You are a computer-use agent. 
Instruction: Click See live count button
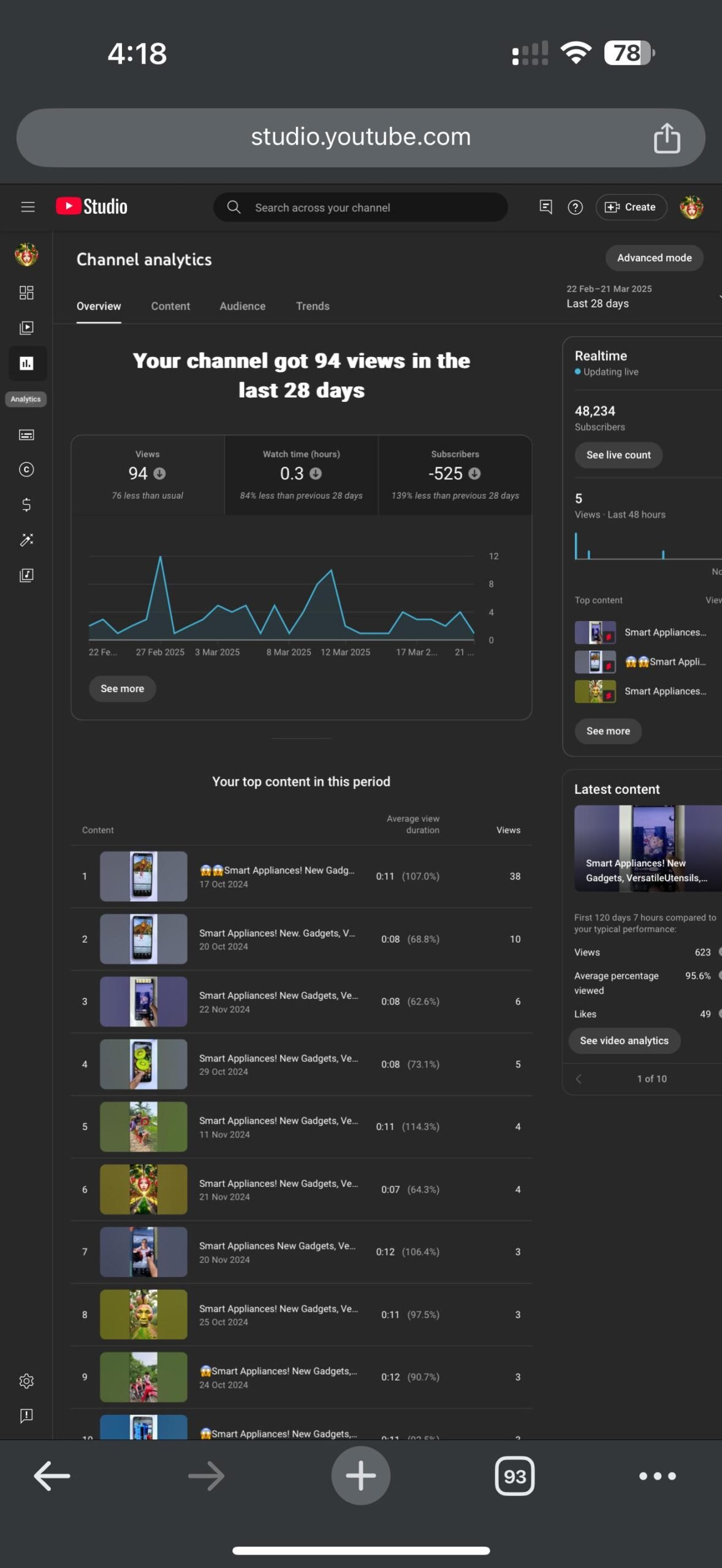coord(618,455)
